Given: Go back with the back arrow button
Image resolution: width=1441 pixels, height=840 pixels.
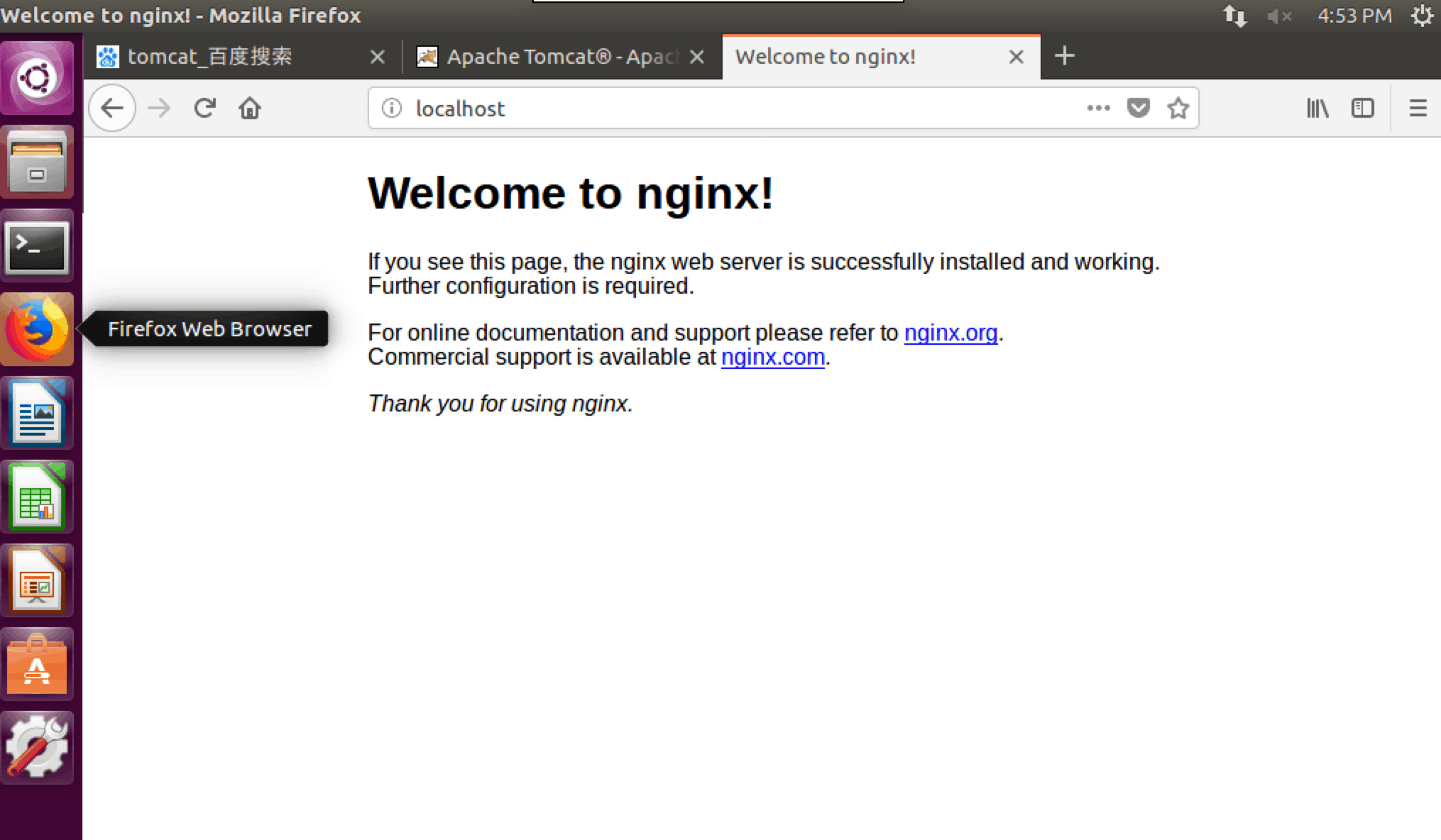Looking at the screenshot, I should (x=112, y=109).
